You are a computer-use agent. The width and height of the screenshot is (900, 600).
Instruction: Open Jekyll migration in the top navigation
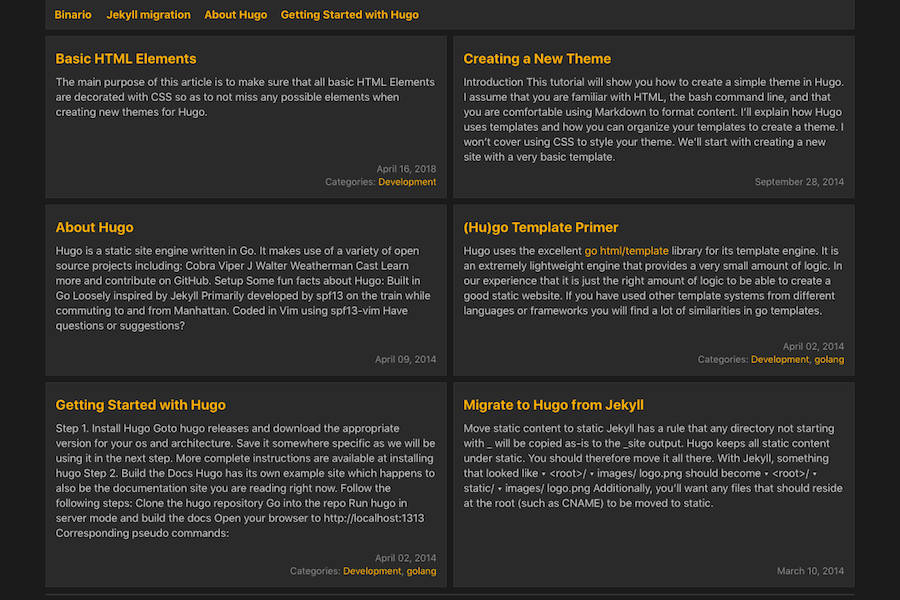coord(148,15)
